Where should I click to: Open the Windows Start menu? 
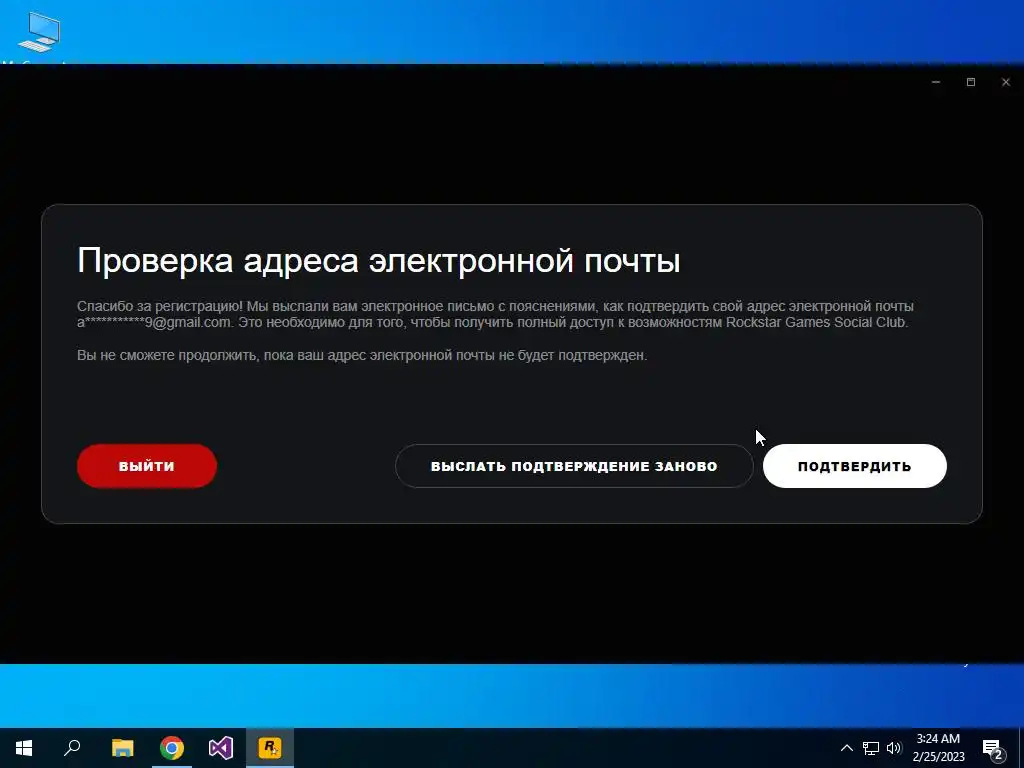pyautogui.click(x=24, y=748)
